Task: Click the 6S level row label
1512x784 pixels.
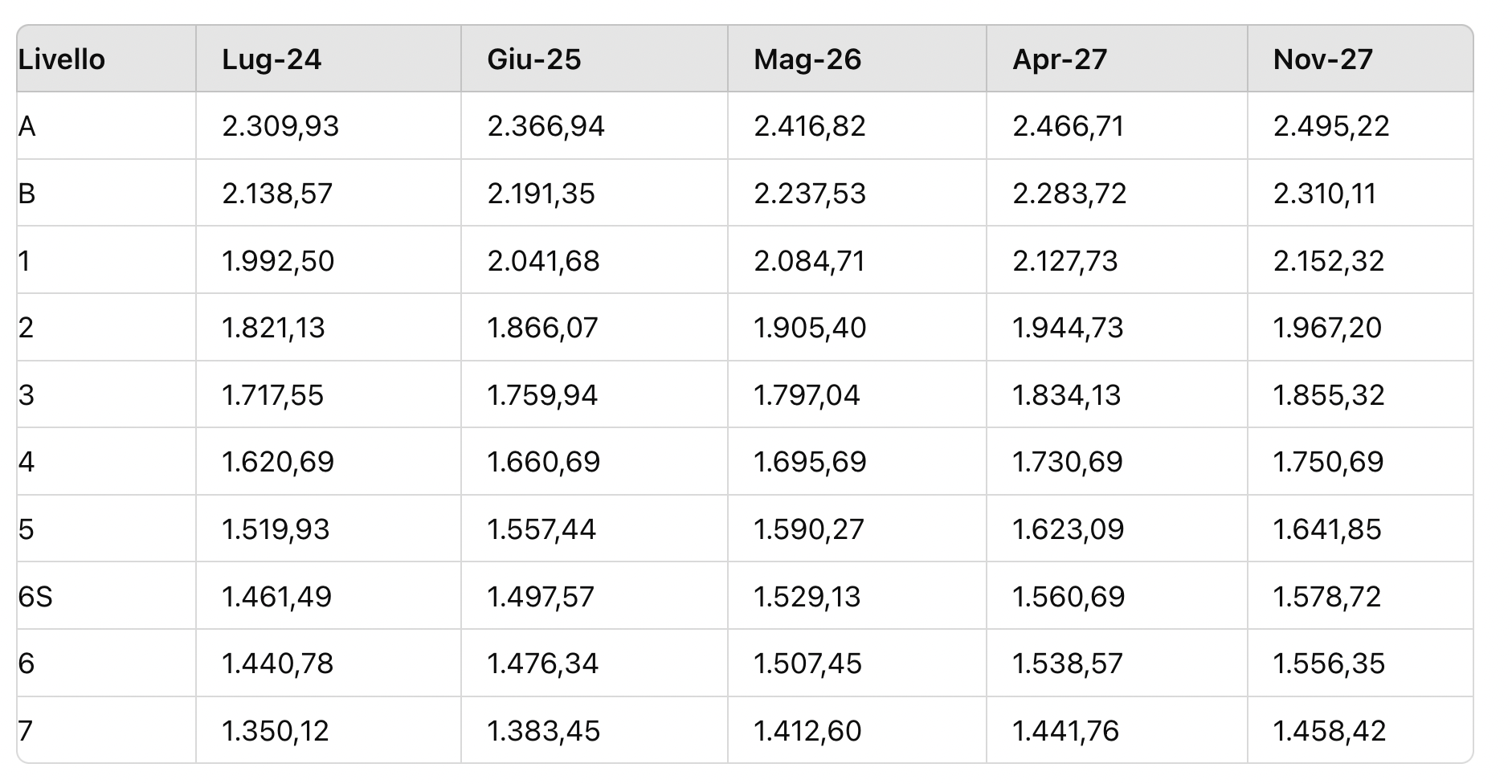Action: point(35,597)
